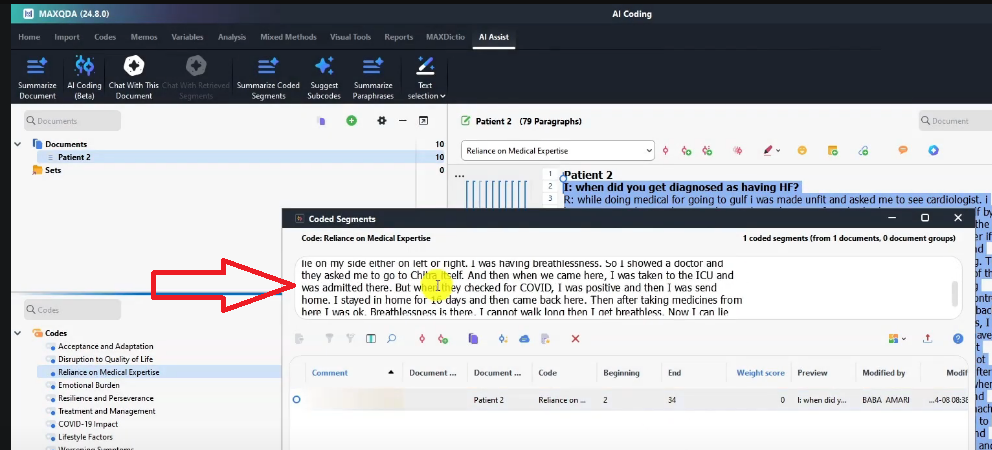Viewport: 992px width, 450px height.
Task: Click the AI Coding (Beta) icon
Action: [x=85, y=66]
